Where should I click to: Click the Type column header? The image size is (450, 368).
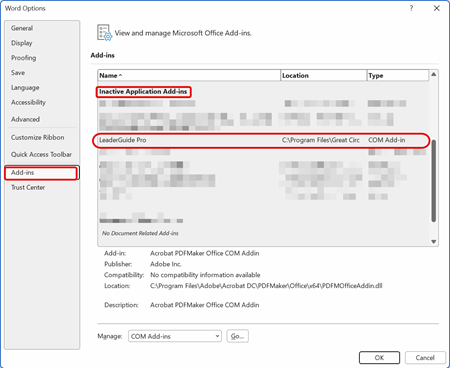point(397,75)
